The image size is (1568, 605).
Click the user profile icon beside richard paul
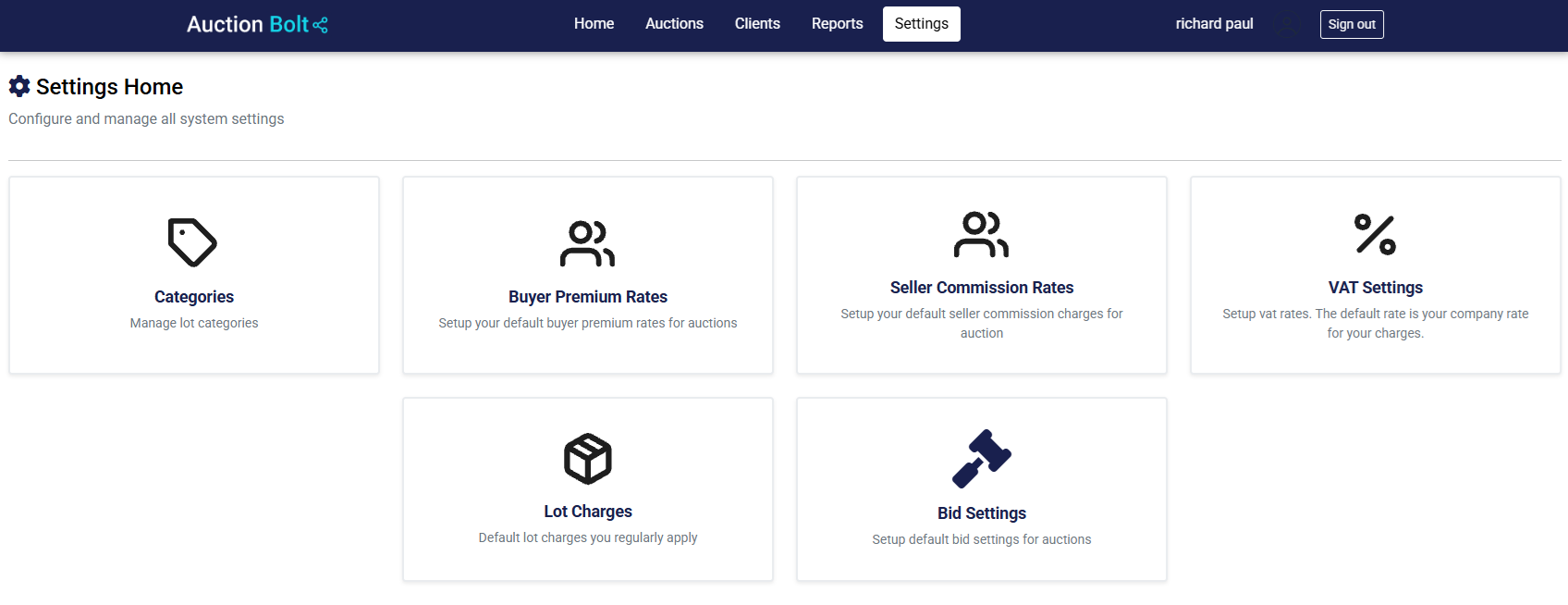(x=1287, y=25)
